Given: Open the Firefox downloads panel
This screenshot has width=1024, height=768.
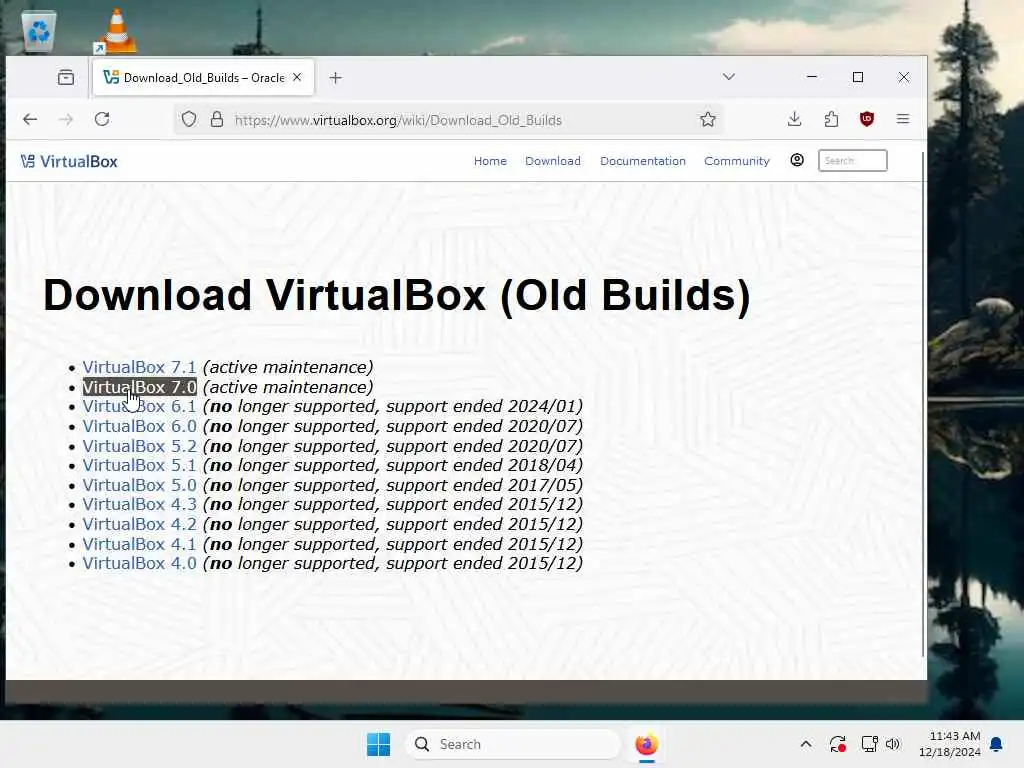Looking at the screenshot, I should pyautogui.click(x=794, y=119).
